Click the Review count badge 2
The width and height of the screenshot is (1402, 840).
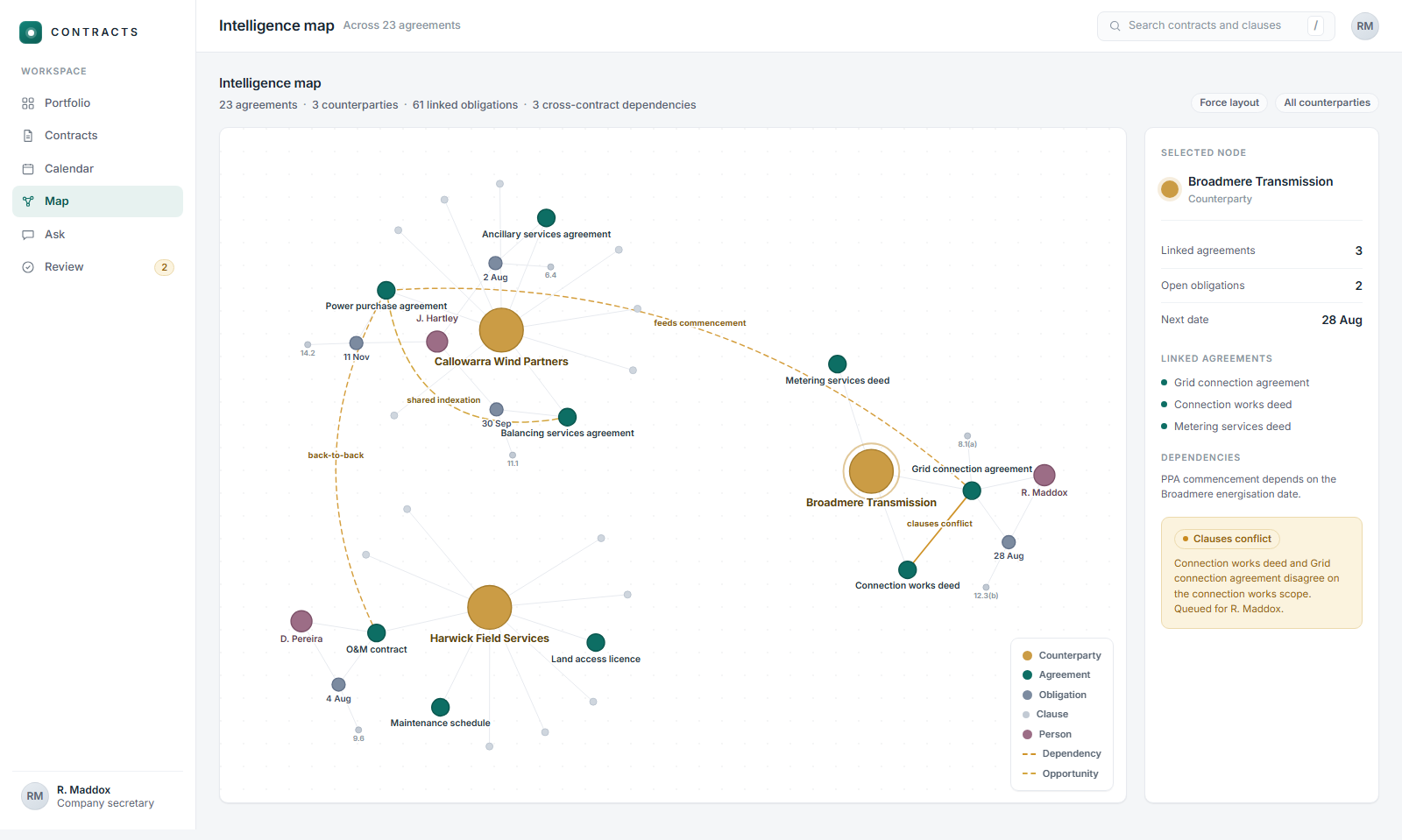(164, 267)
